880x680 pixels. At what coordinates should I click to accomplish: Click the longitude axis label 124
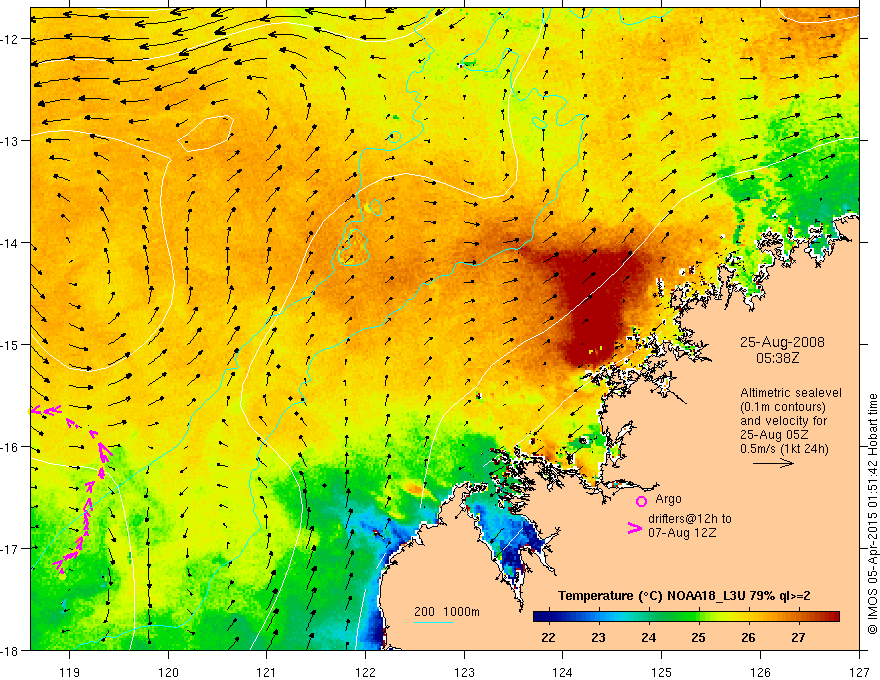pos(563,672)
